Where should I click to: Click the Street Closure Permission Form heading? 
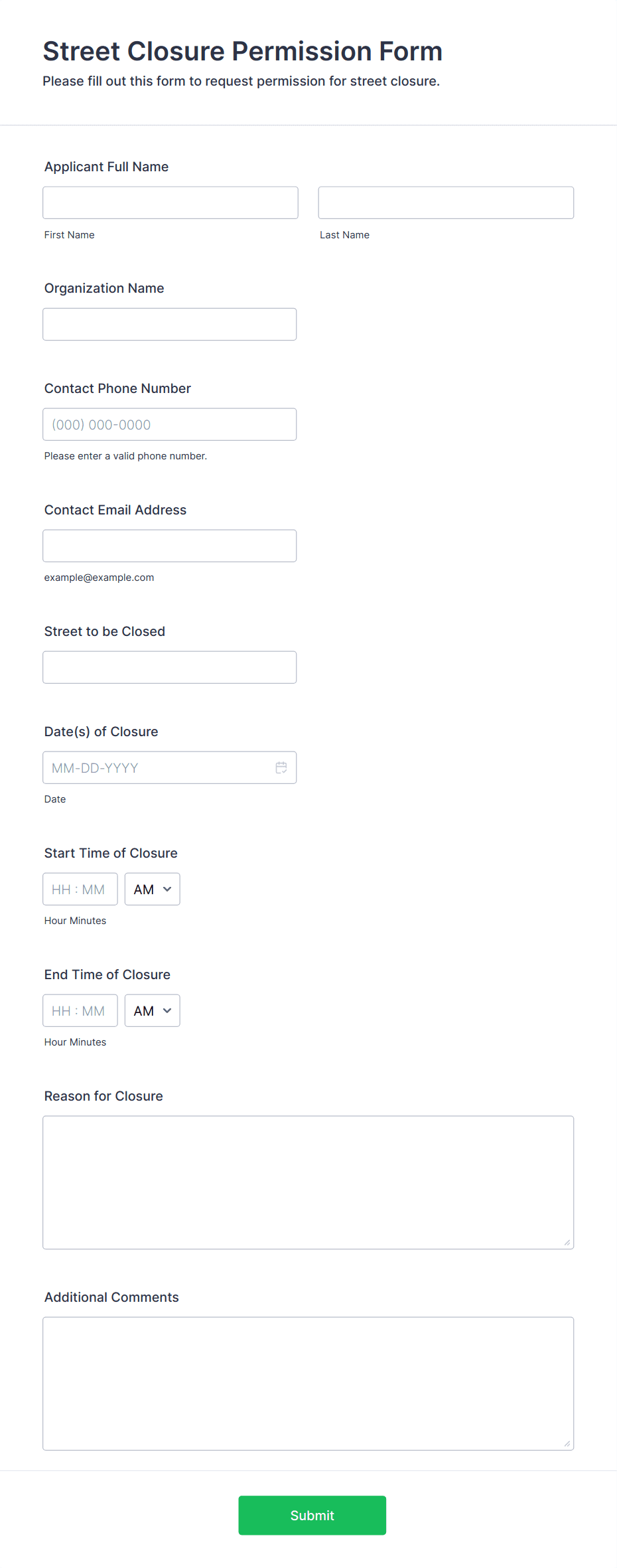[243, 51]
